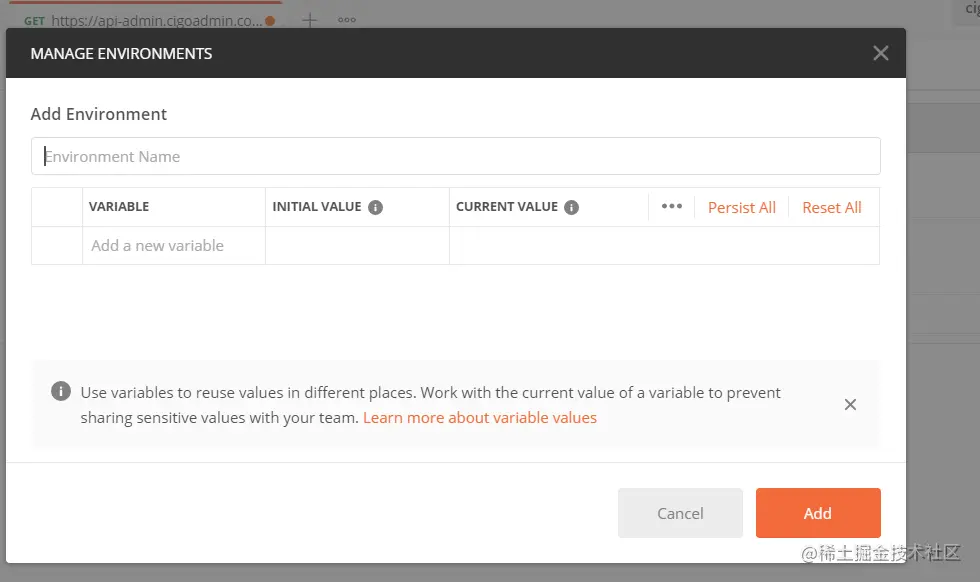Click the info icon in the tip banner
Viewport: 980px width, 582px height.
(61, 392)
